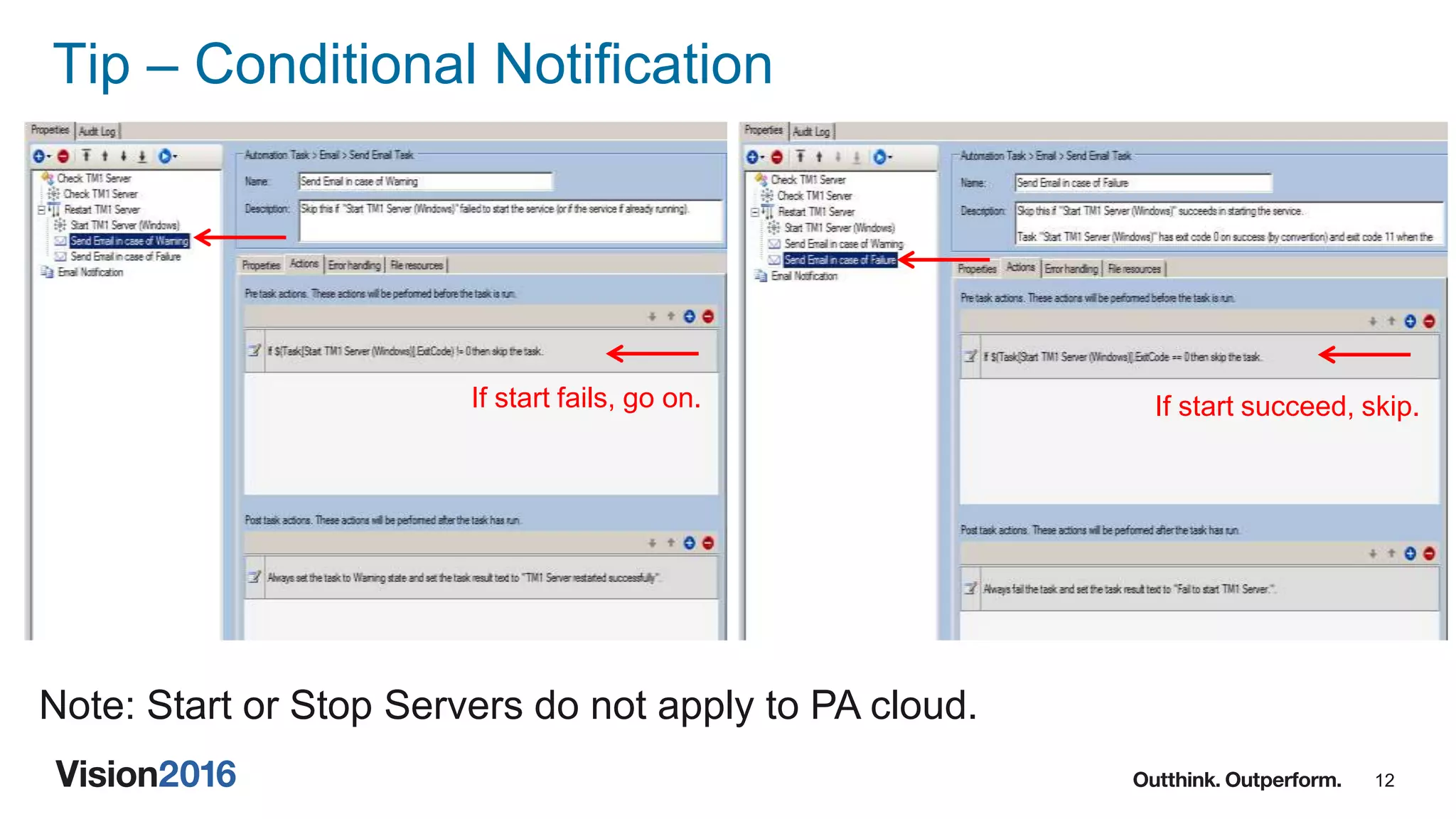Viewport: 1456px width, 819px height.
Task: Click Description field in right window
Action: coord(1229,224)
